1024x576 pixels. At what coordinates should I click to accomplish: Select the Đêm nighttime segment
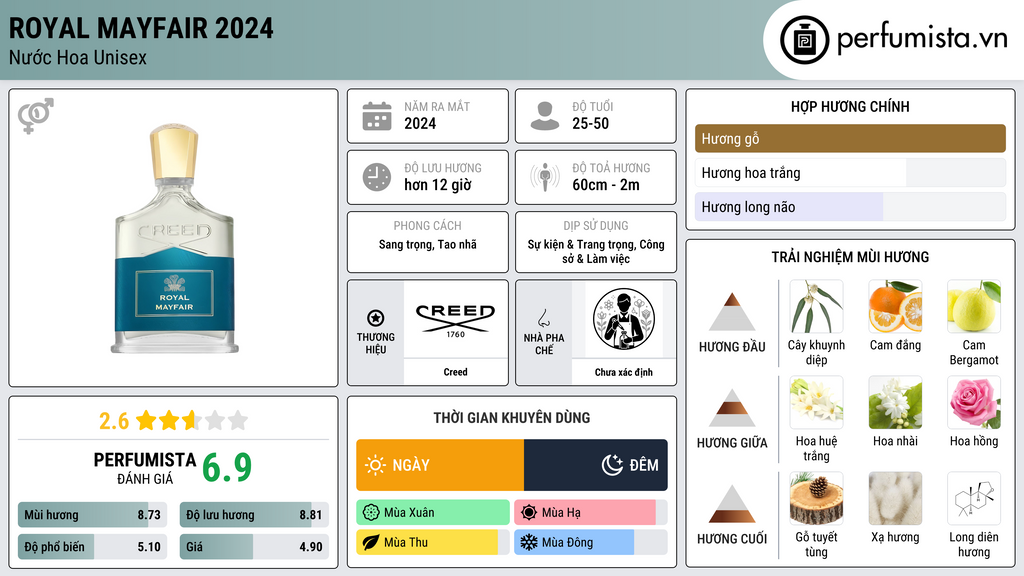click(596, 465)
